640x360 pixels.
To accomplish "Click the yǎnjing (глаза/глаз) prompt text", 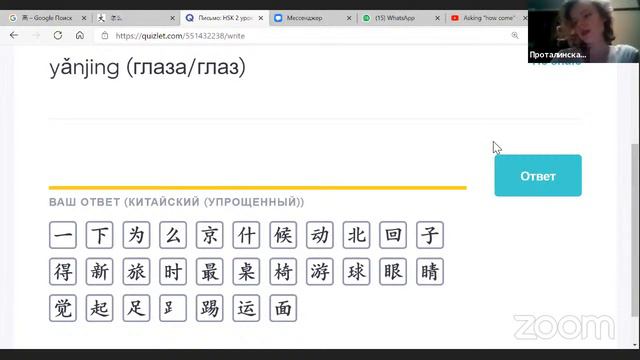I will 147,67.
